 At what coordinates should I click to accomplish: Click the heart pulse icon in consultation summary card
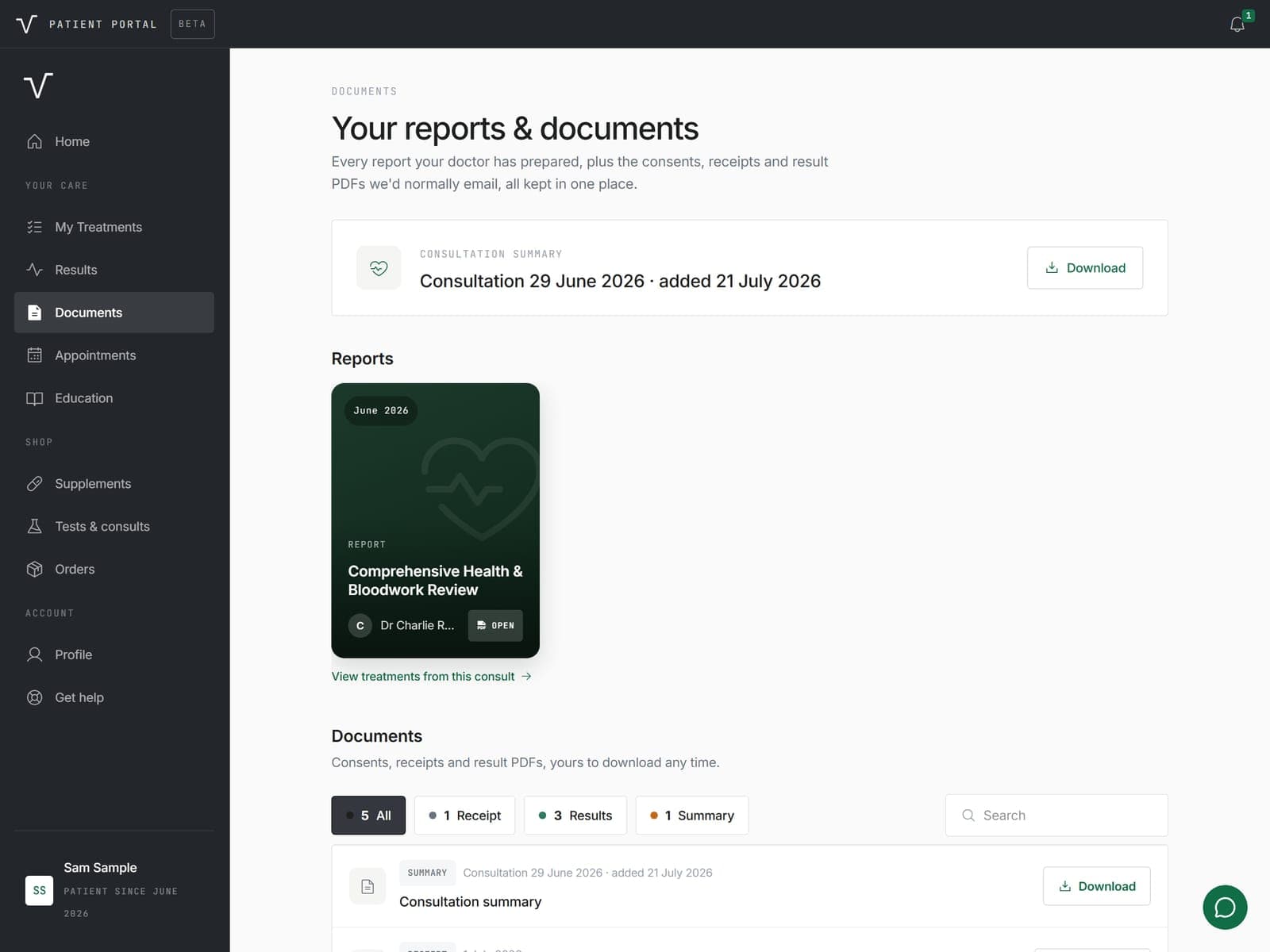pos(379,268)
